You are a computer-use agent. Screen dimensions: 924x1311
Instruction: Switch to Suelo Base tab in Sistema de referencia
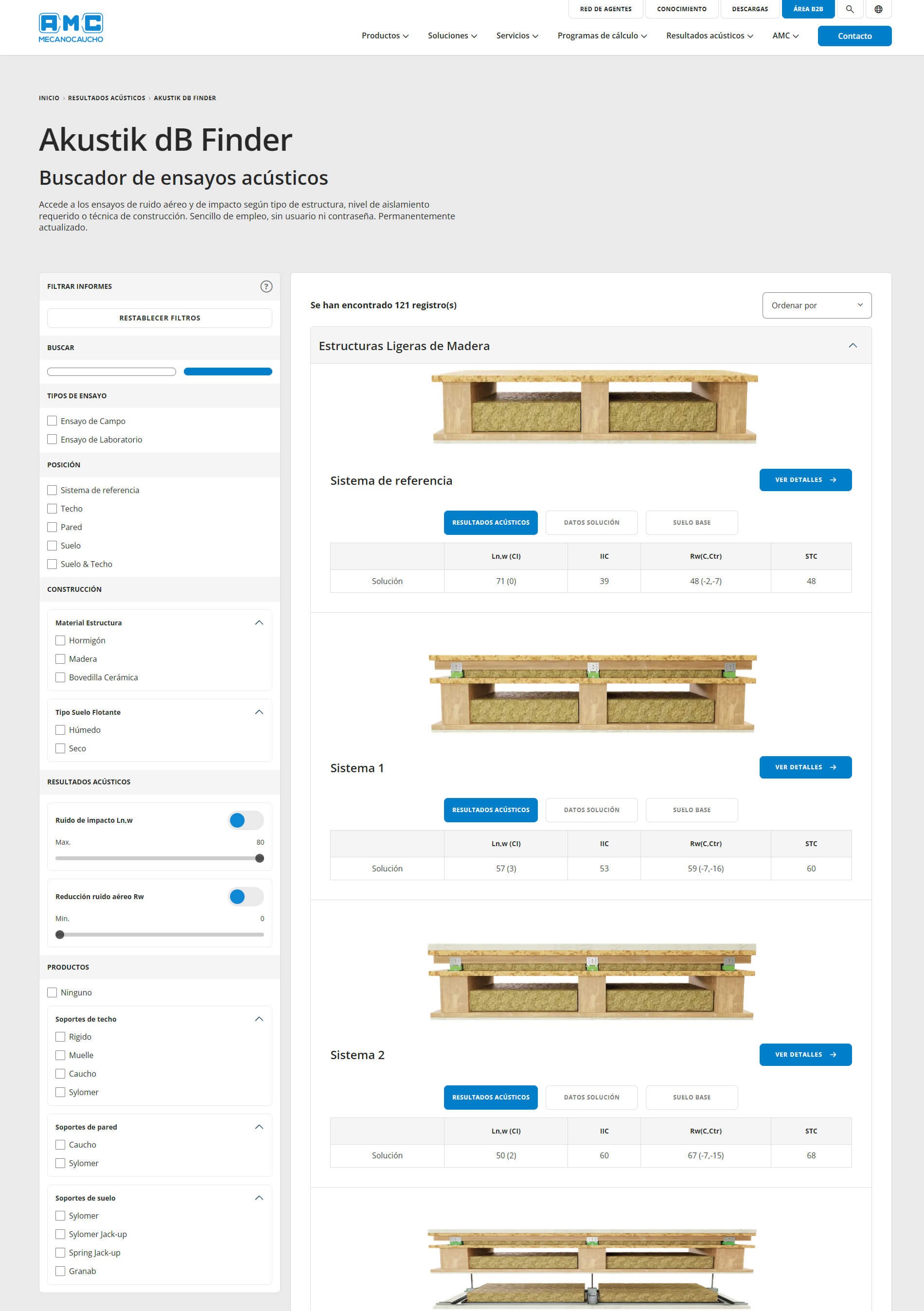pos(692,522)
